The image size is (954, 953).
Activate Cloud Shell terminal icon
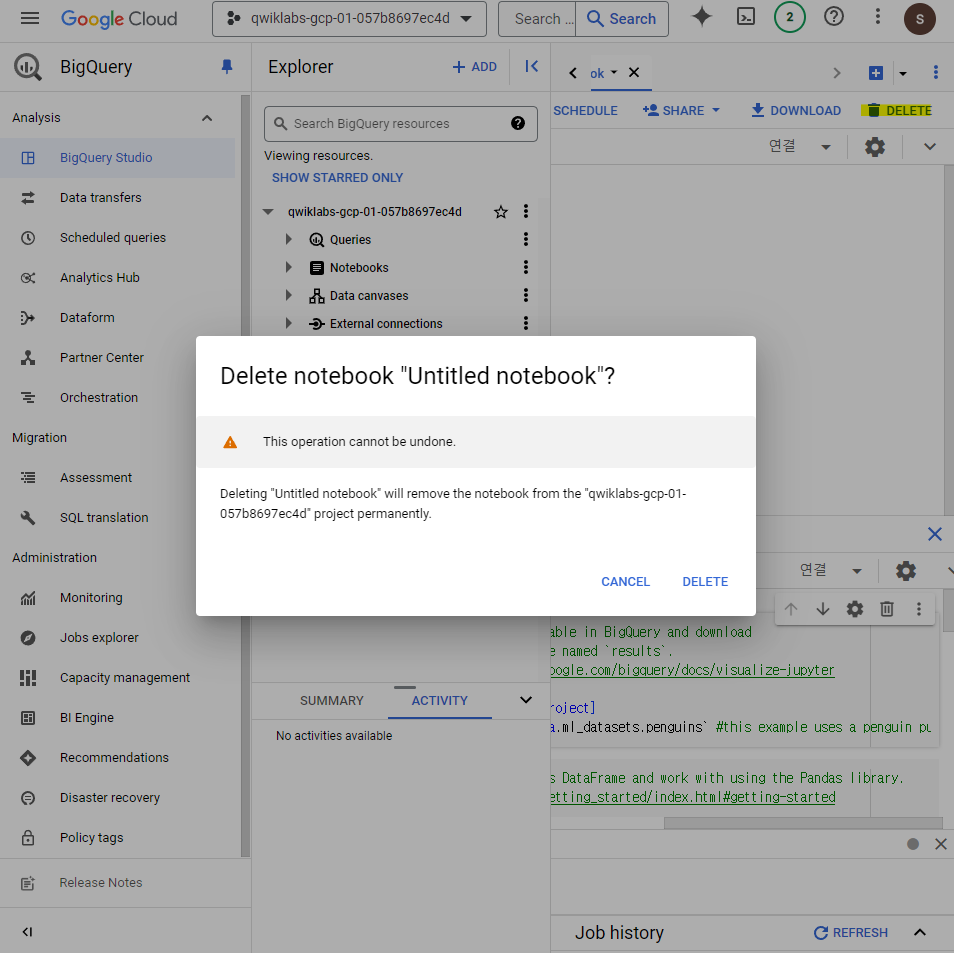(745, 17)
